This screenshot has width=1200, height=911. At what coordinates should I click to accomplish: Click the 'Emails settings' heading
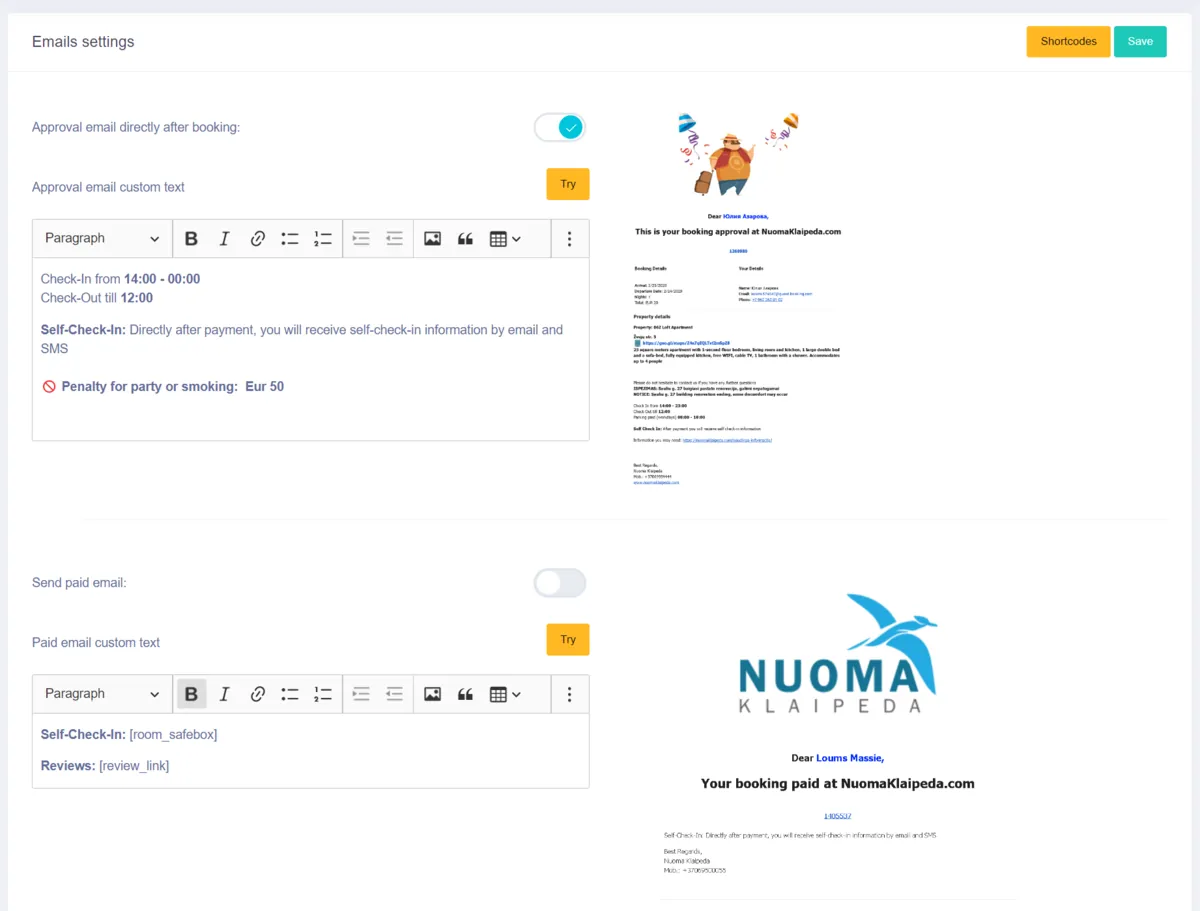pyautogui.click(x=83, y=42)
